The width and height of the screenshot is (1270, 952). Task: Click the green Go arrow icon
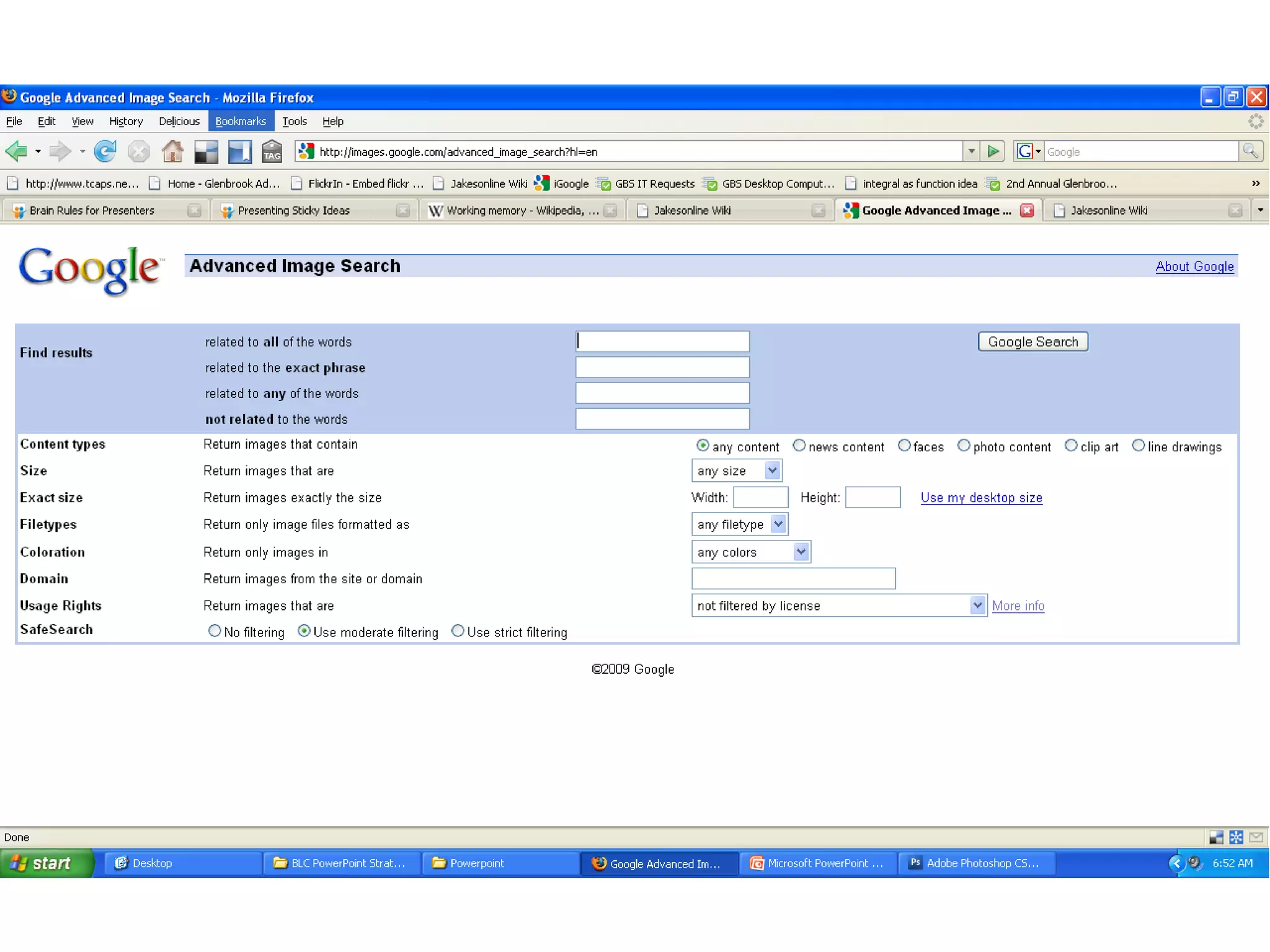[993, 151]
